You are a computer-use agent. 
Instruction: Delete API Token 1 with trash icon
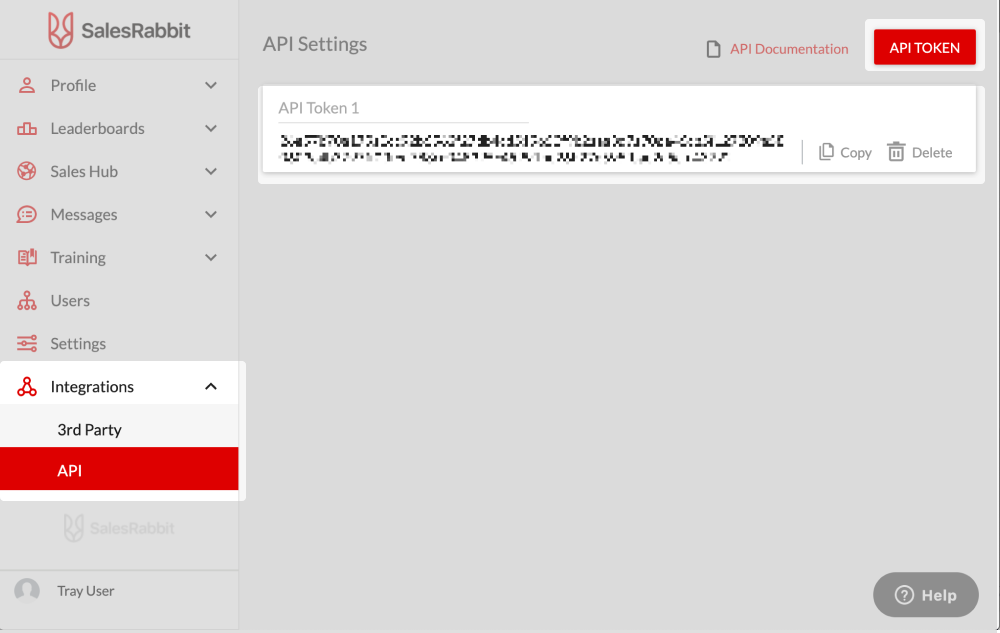pyautogui.click(x=919, y=152)
